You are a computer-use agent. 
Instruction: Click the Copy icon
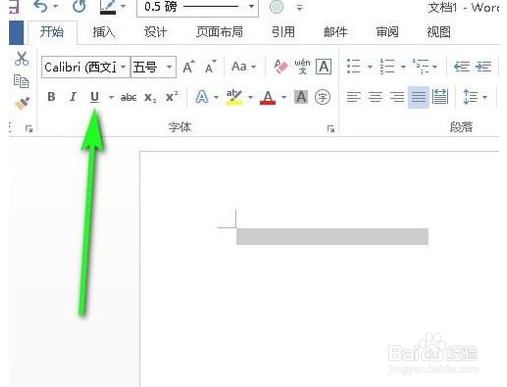click(21, 81)
